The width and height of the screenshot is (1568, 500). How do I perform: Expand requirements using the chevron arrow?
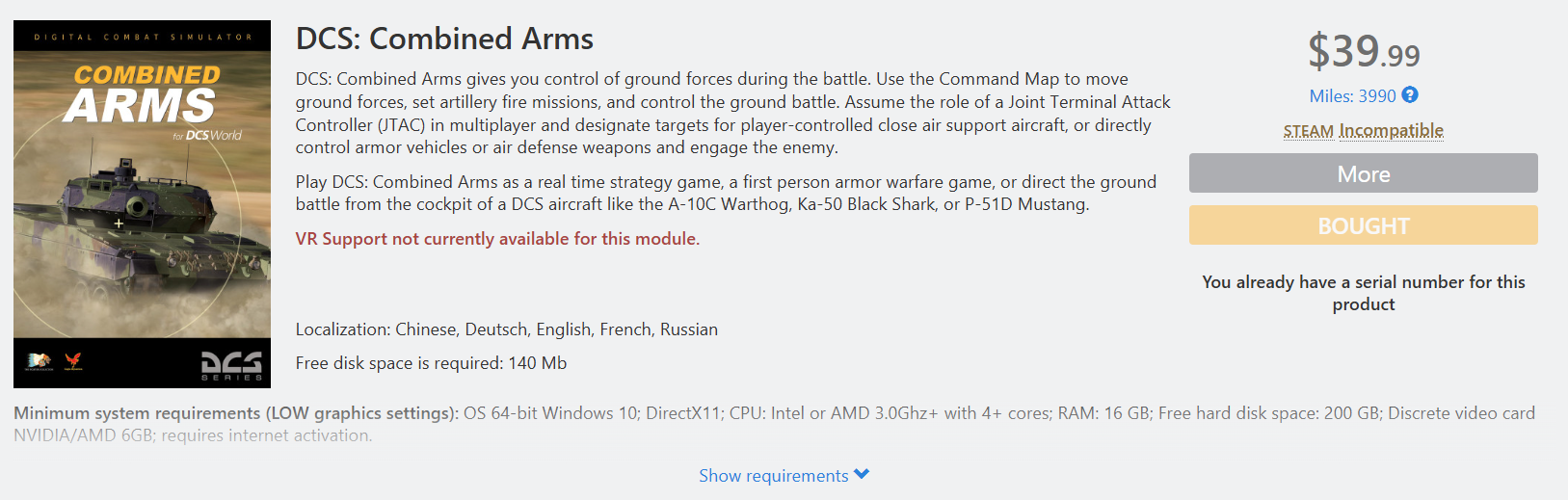[x=862, y=474]
